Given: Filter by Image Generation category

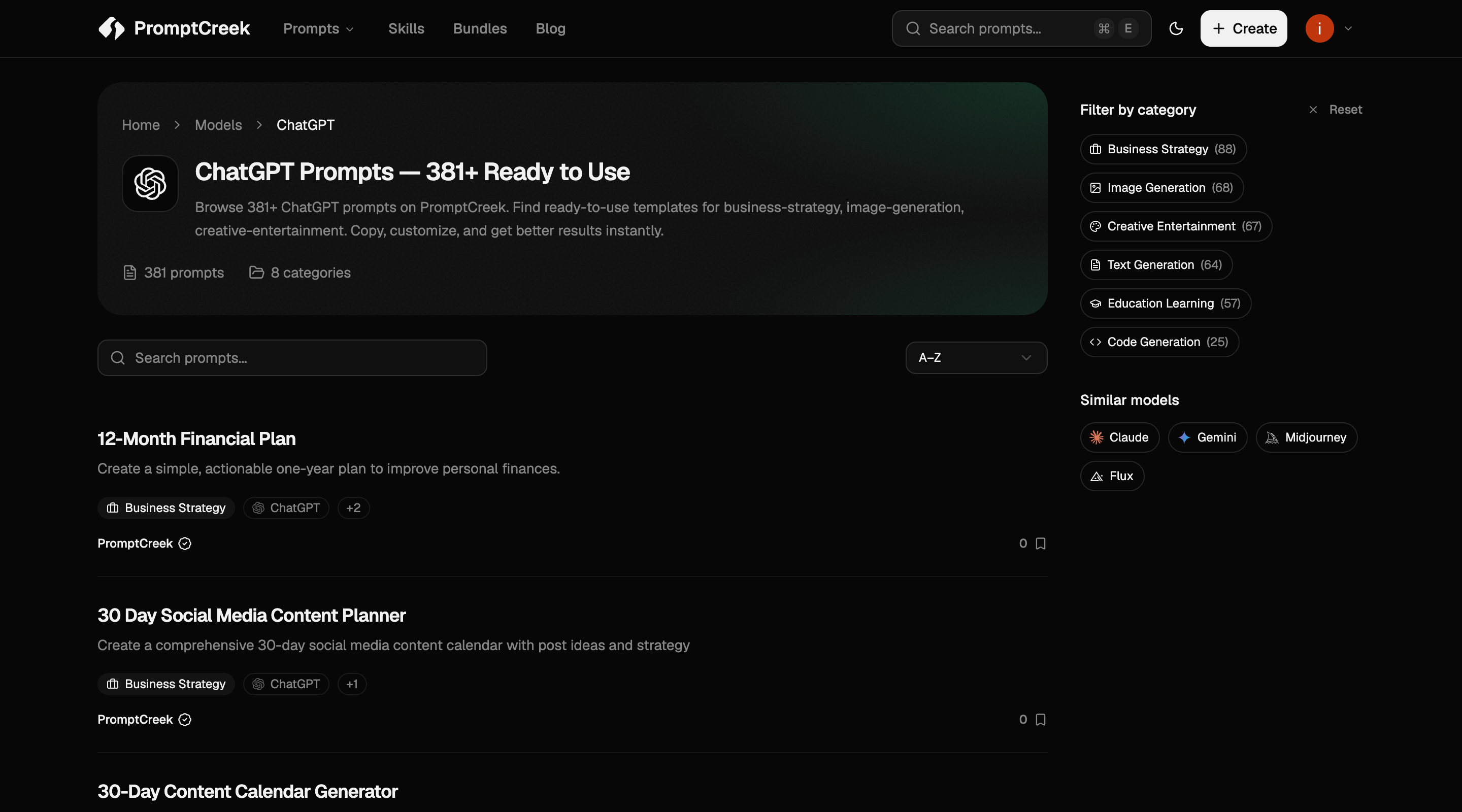Looking at the screenshot, I should tap(1162, 188).
